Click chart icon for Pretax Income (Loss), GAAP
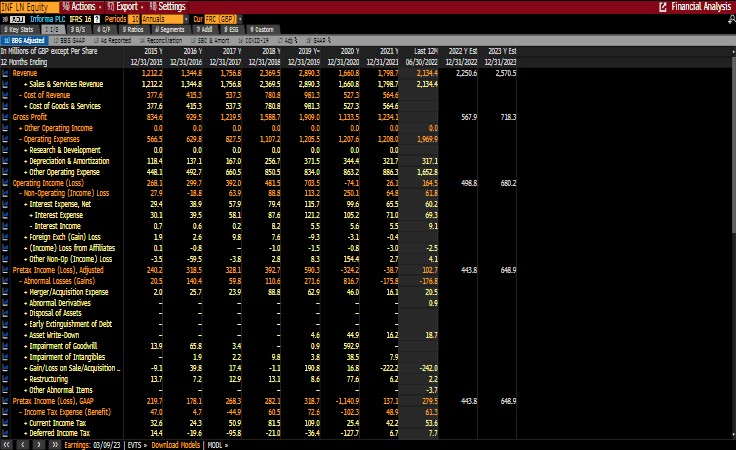 click(x=5, y=401)
